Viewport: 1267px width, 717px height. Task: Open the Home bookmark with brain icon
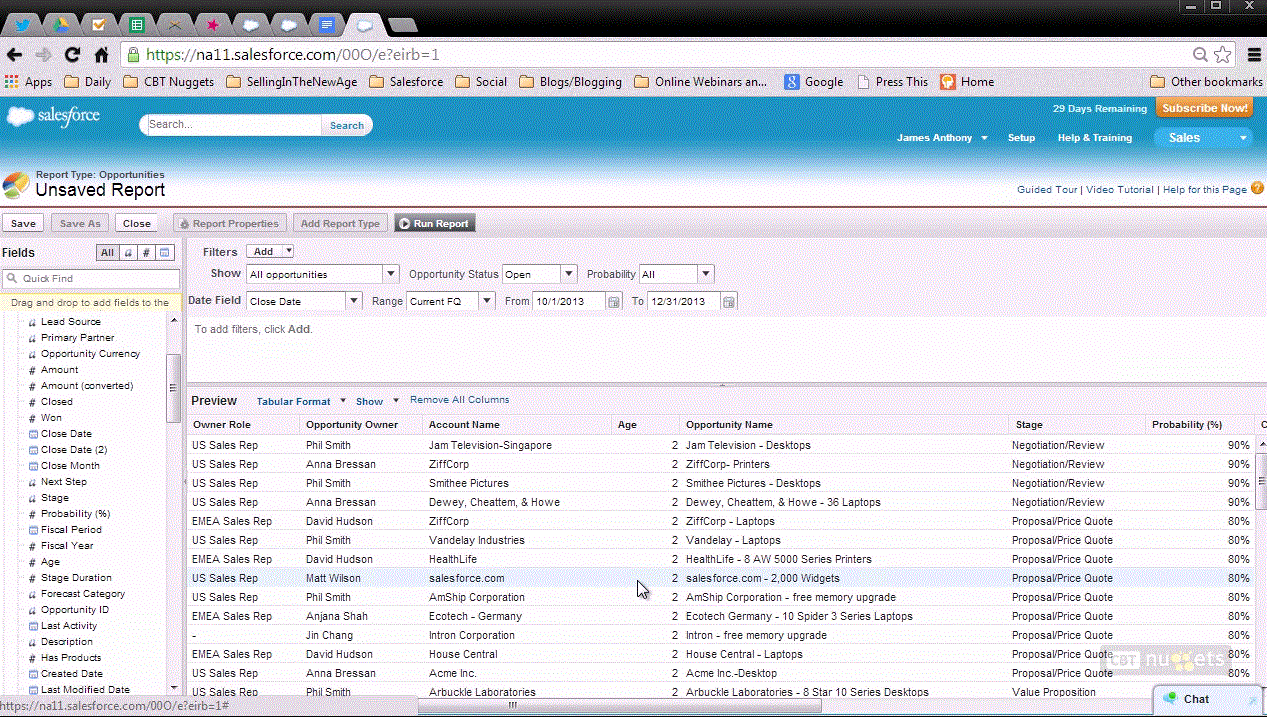pyautogui.click(x=967, y=82)
